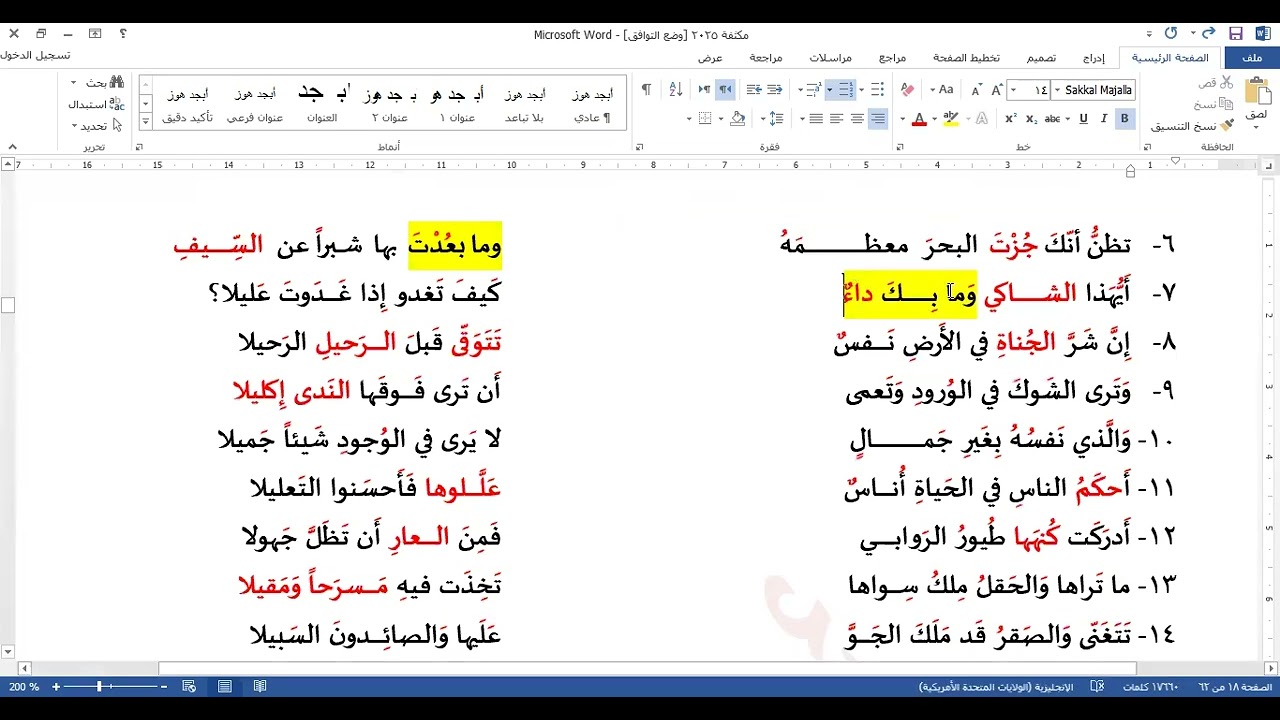The height and width of the screenshot is (720, 1280).
Task: Toggle Strikethrough abc formatting
Action: point(1052,118)
